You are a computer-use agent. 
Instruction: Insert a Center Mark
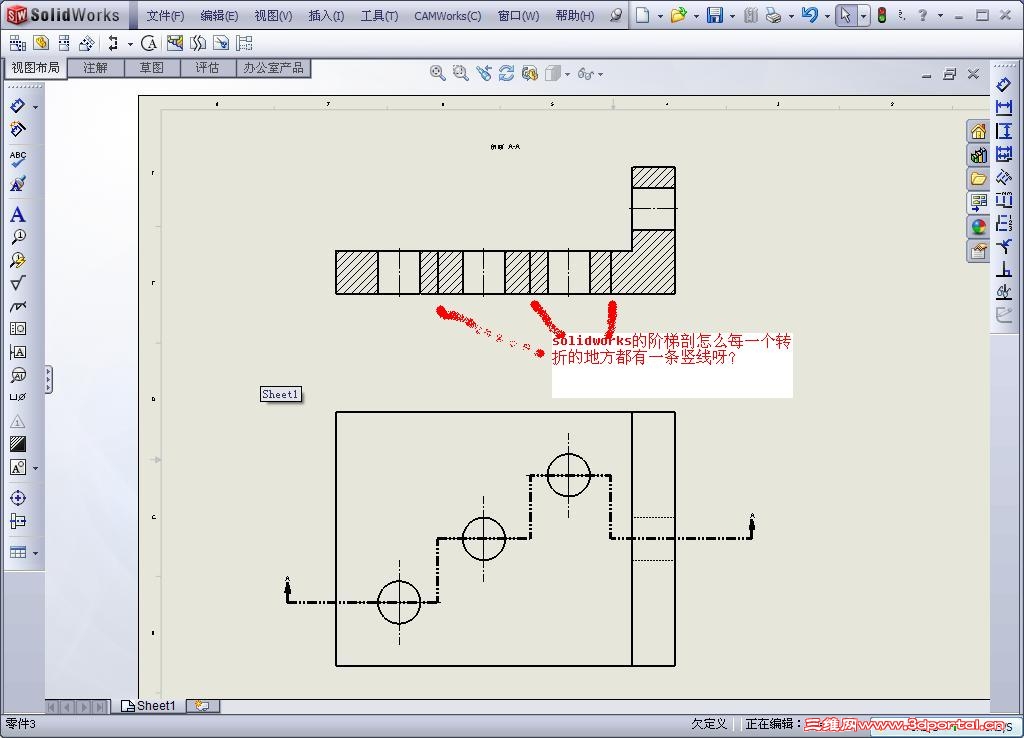(x=18, y=498)
